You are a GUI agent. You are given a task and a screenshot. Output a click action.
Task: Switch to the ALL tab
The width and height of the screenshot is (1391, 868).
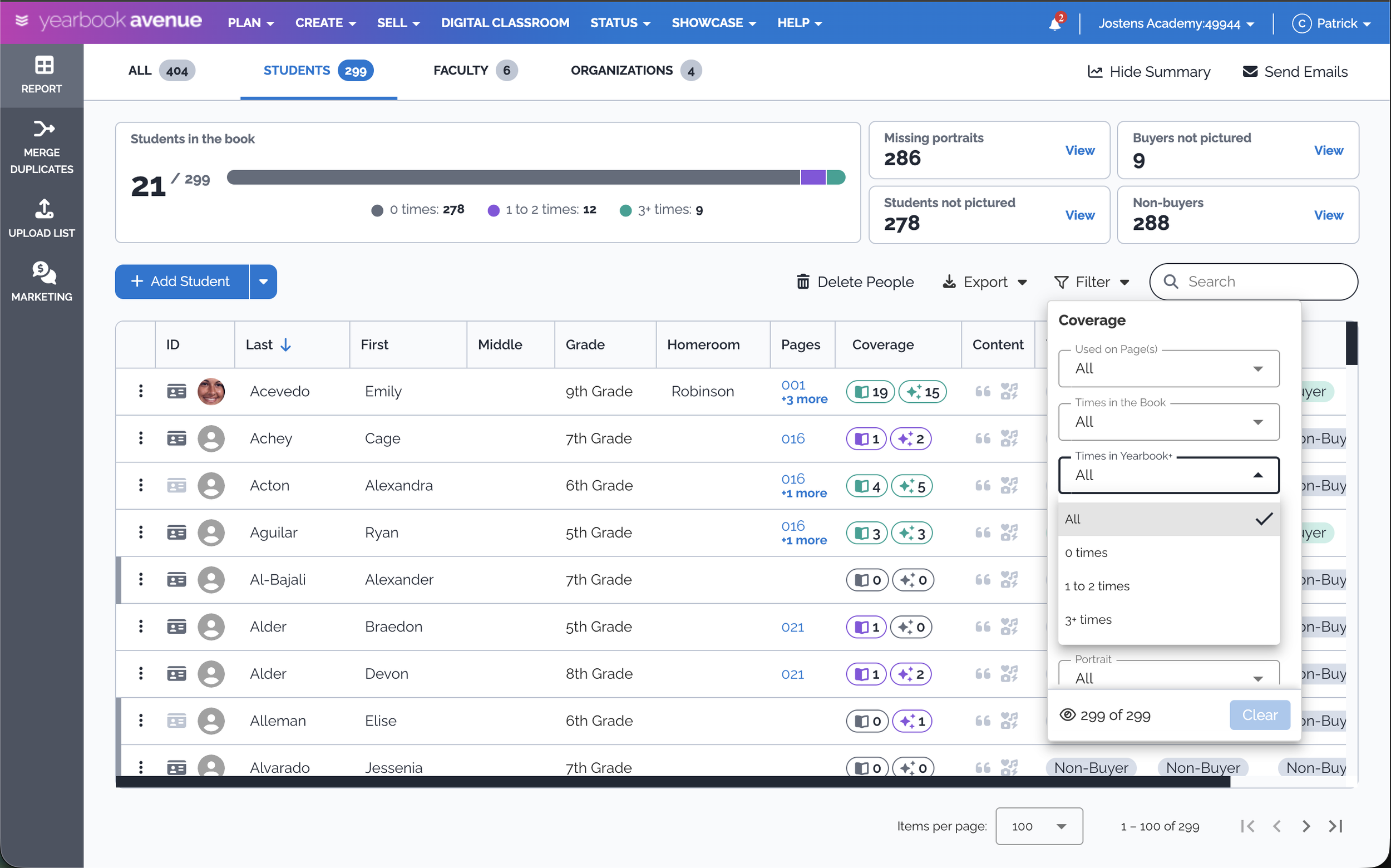click(x=161, y=71)
